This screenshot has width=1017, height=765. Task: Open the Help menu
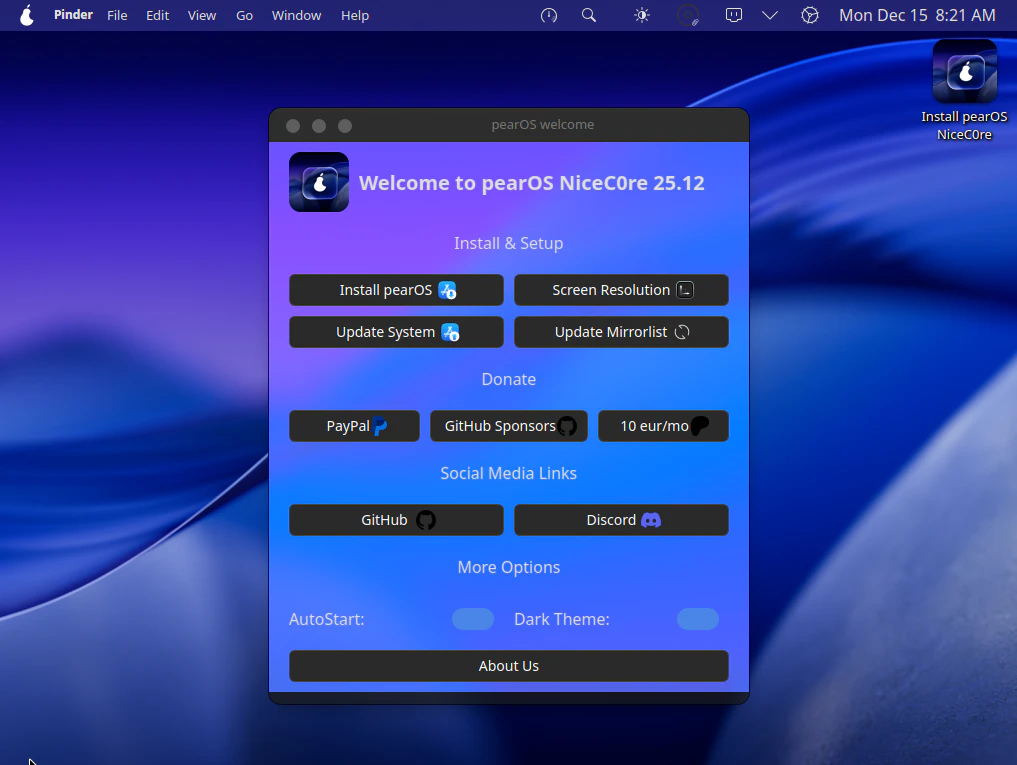click(x=355, y=16)
